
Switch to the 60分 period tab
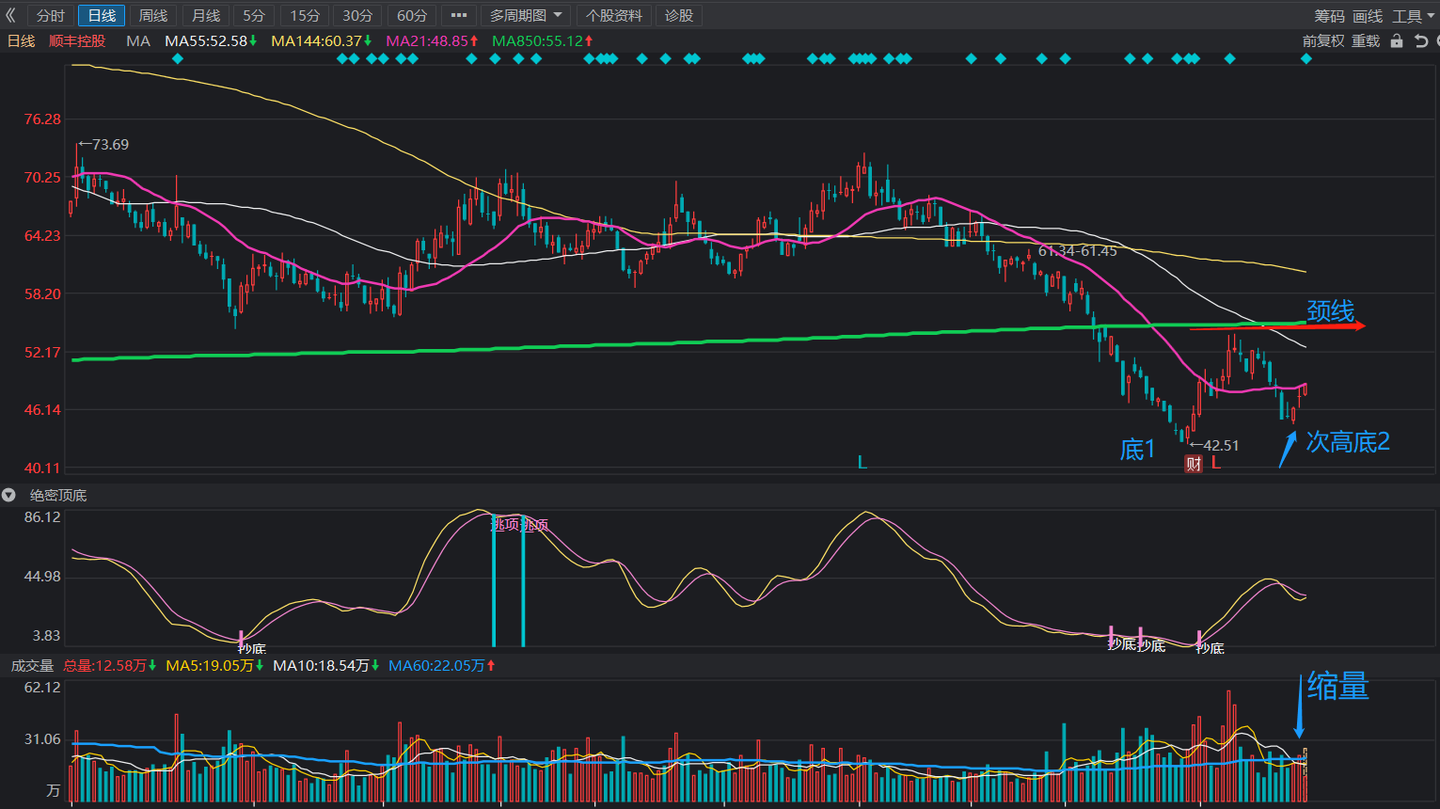tap(411, 16)
